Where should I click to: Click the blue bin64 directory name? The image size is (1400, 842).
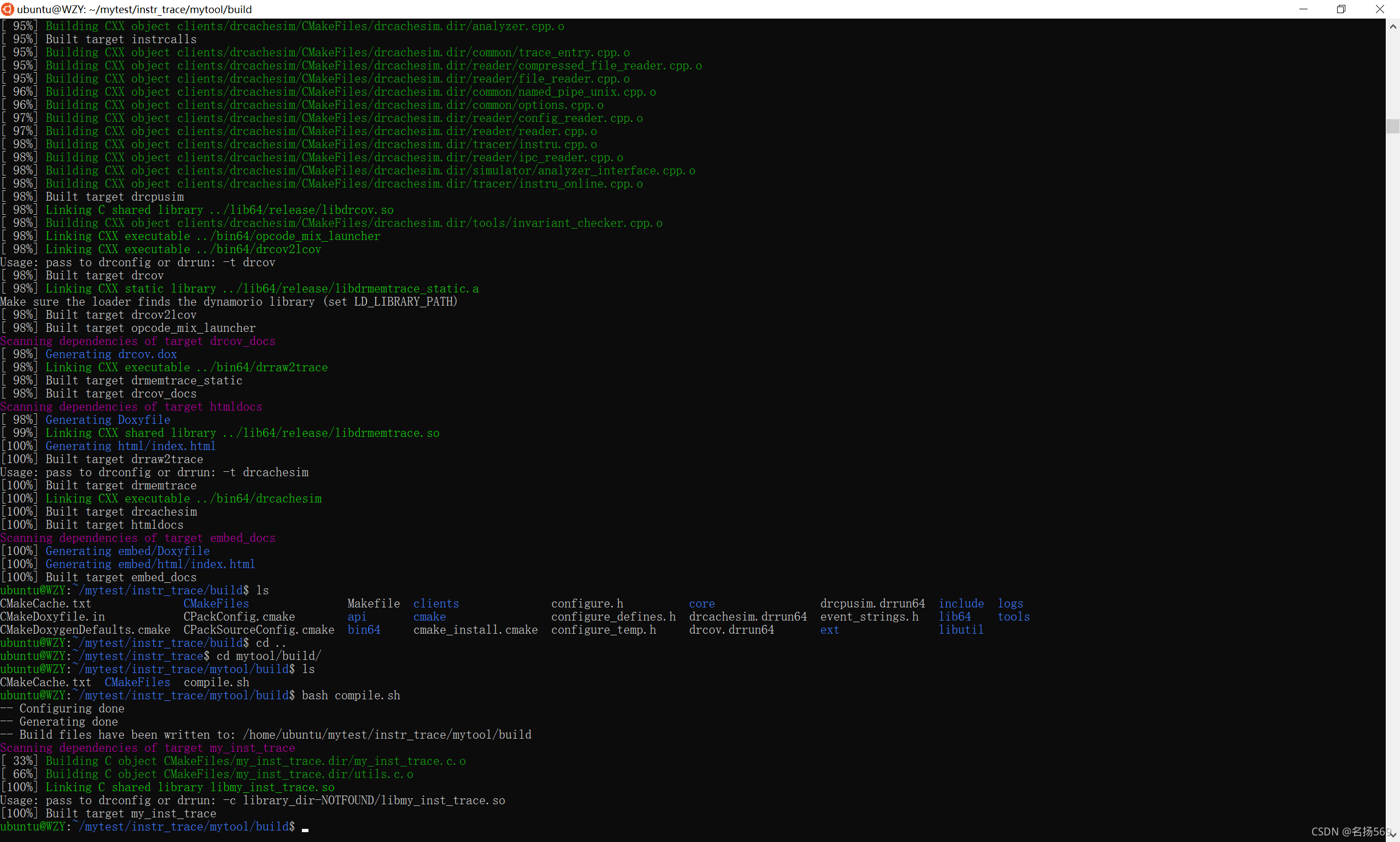[364, 630]
